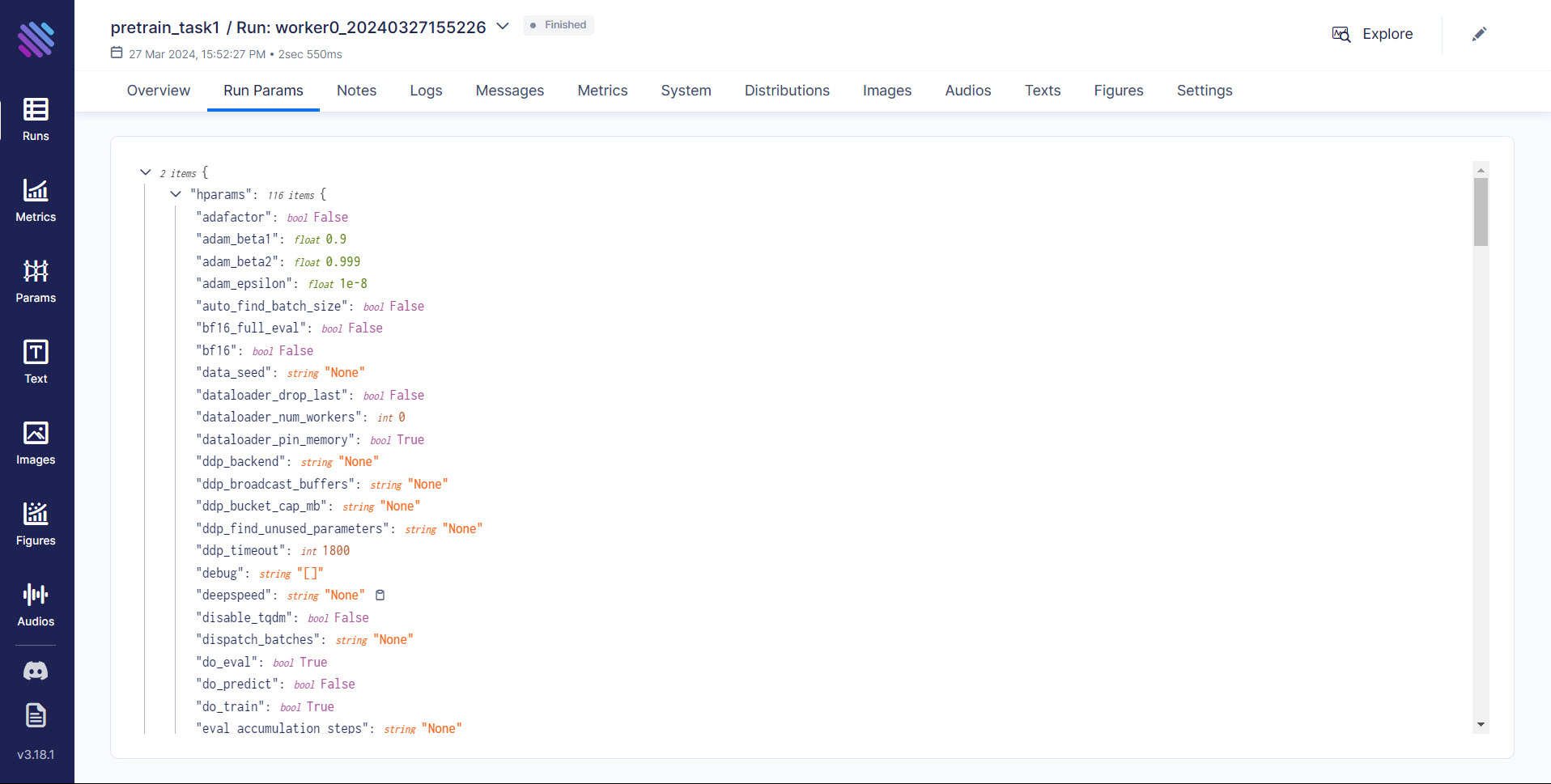Click the Aim logo in sidebar
1551x784 pixels.
(x=36, y=39)
